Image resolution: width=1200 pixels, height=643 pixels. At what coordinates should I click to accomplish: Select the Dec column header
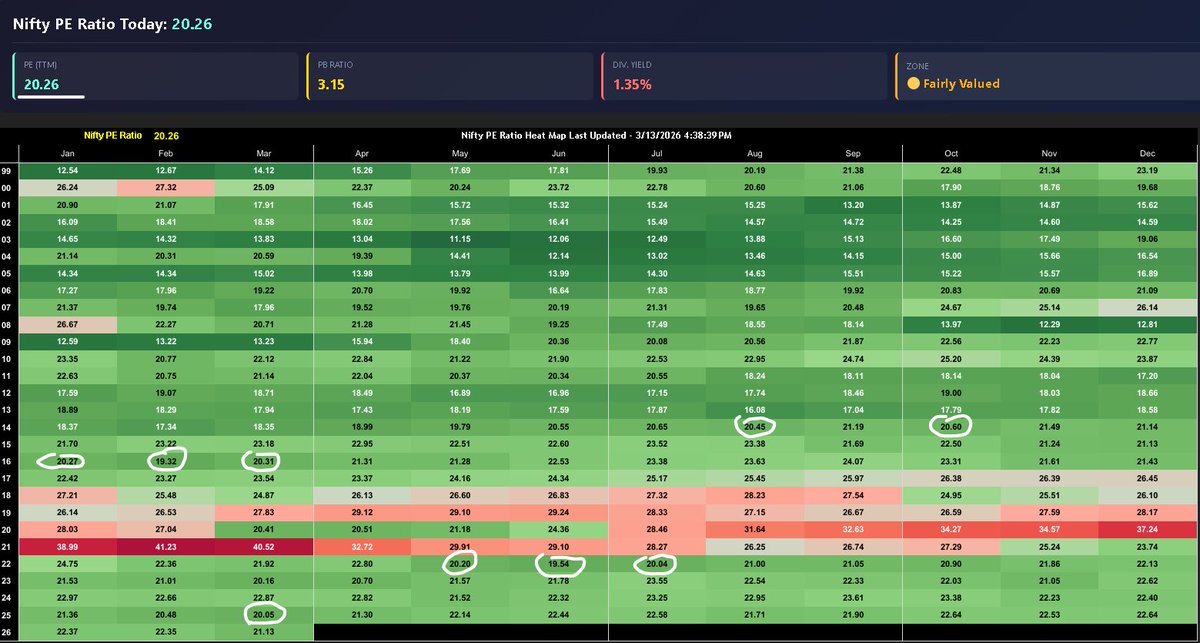pos(1147,153)
